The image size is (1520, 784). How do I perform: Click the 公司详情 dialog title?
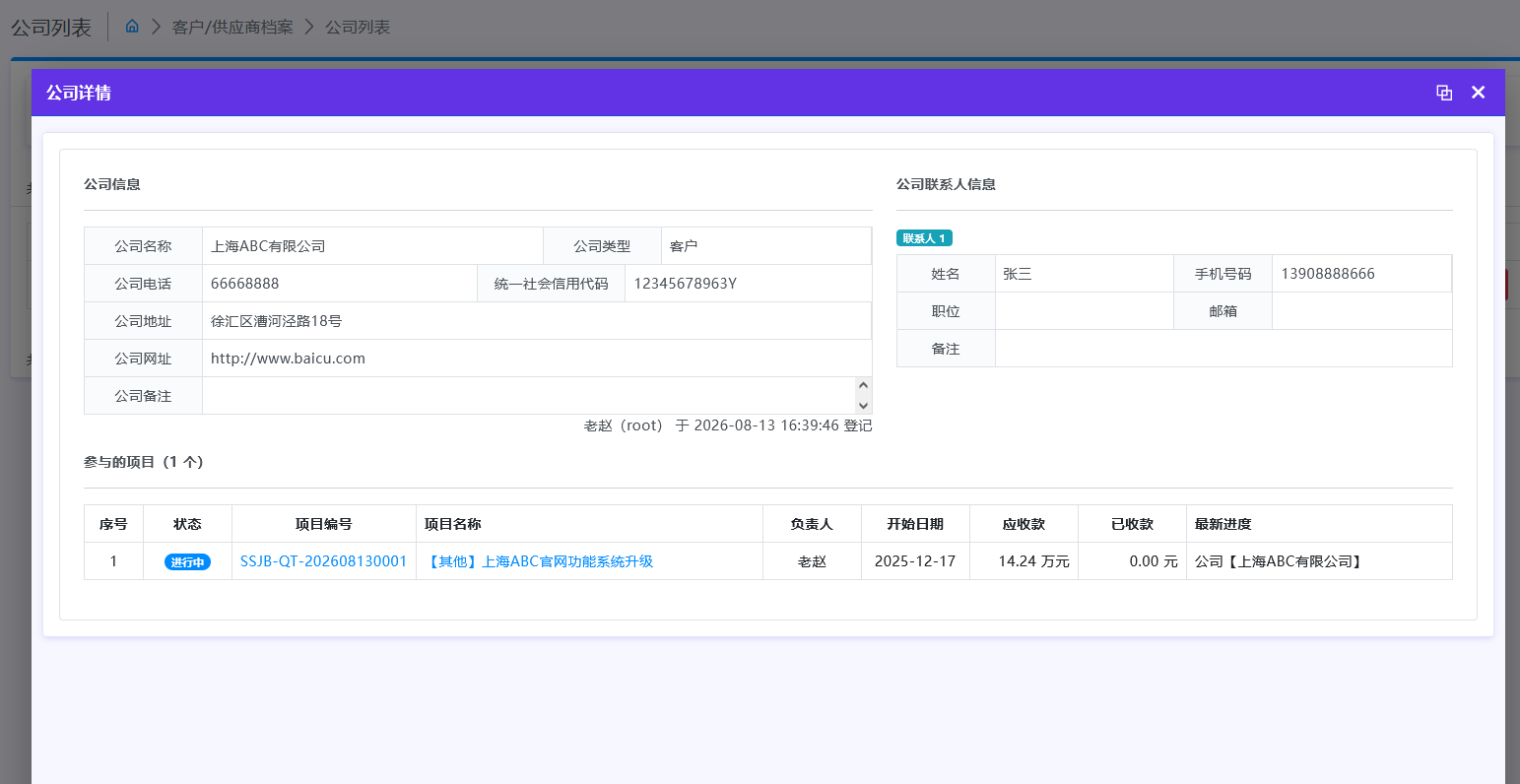click(x=79, y=93)
